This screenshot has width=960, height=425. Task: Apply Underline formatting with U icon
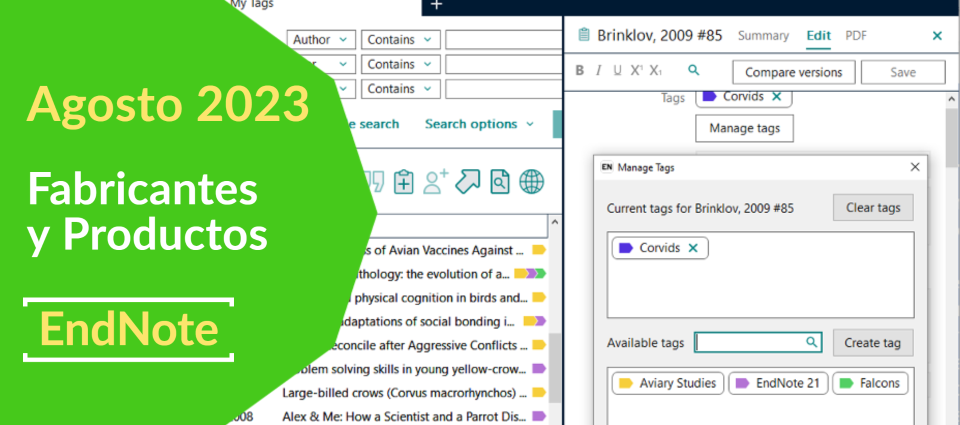[617, 71]
